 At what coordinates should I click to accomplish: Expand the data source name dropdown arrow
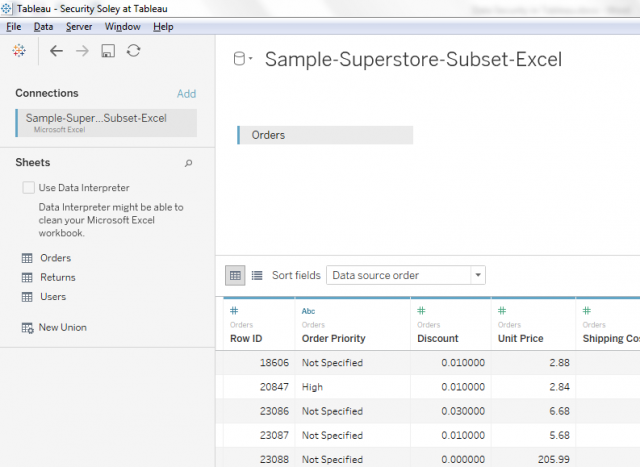pos(251,59)
